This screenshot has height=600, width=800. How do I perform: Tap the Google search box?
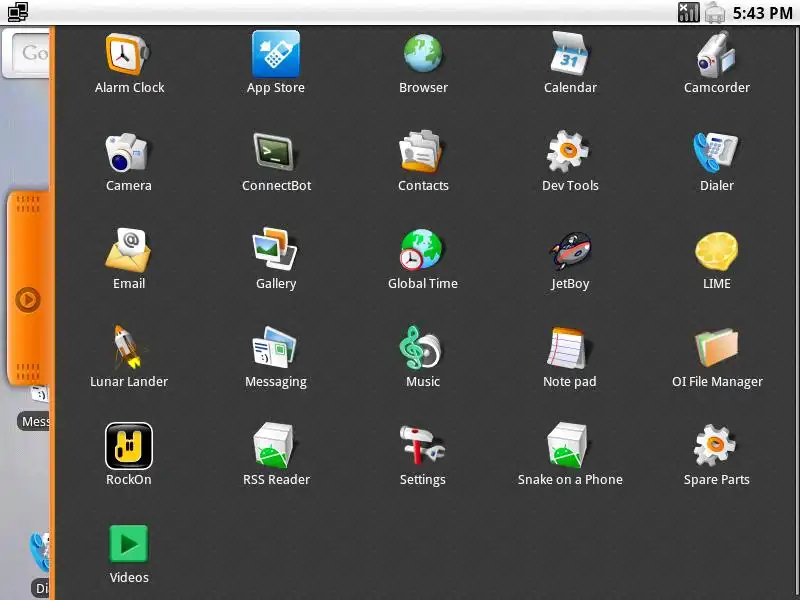tap(27, 53)
